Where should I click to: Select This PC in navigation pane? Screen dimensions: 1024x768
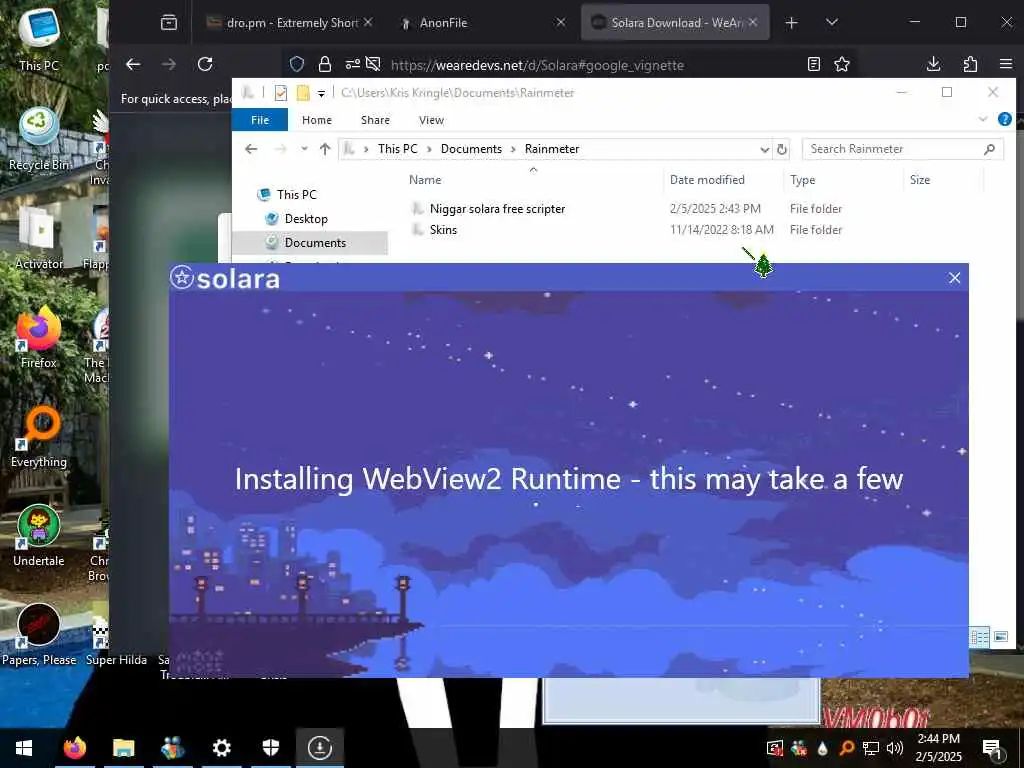coord(296,195)
